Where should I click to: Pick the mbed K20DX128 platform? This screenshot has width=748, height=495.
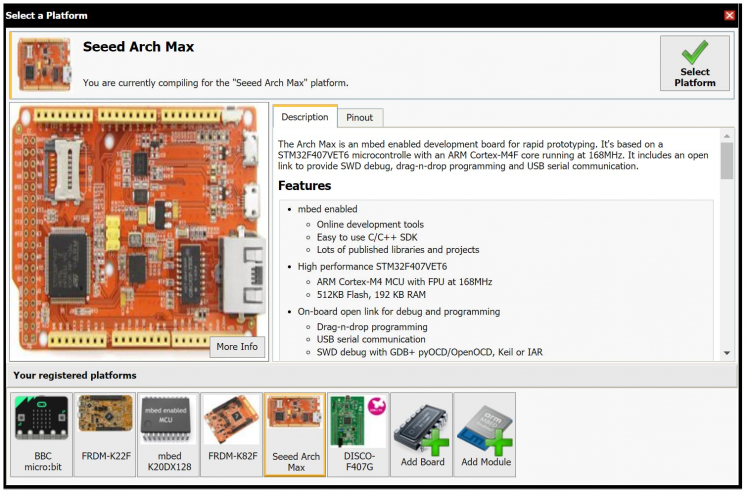click(x=168, y=434)
